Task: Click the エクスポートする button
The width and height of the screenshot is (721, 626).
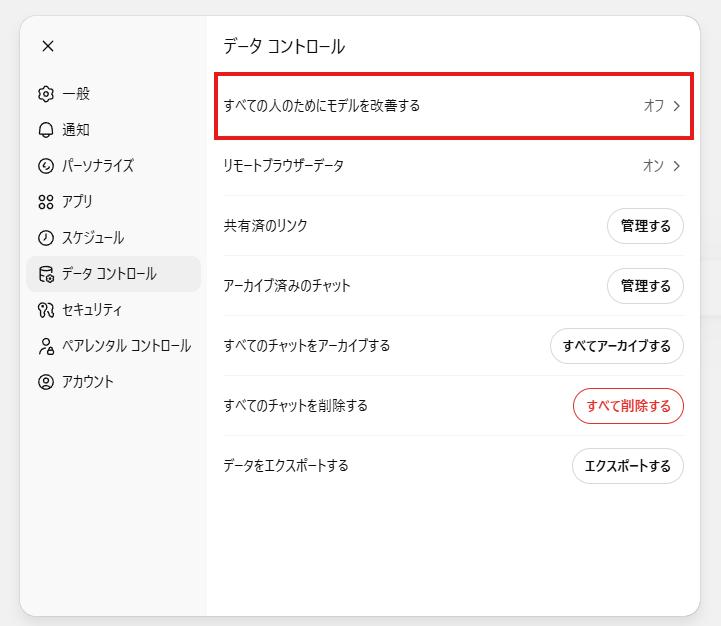Action: tap(627, 466)
